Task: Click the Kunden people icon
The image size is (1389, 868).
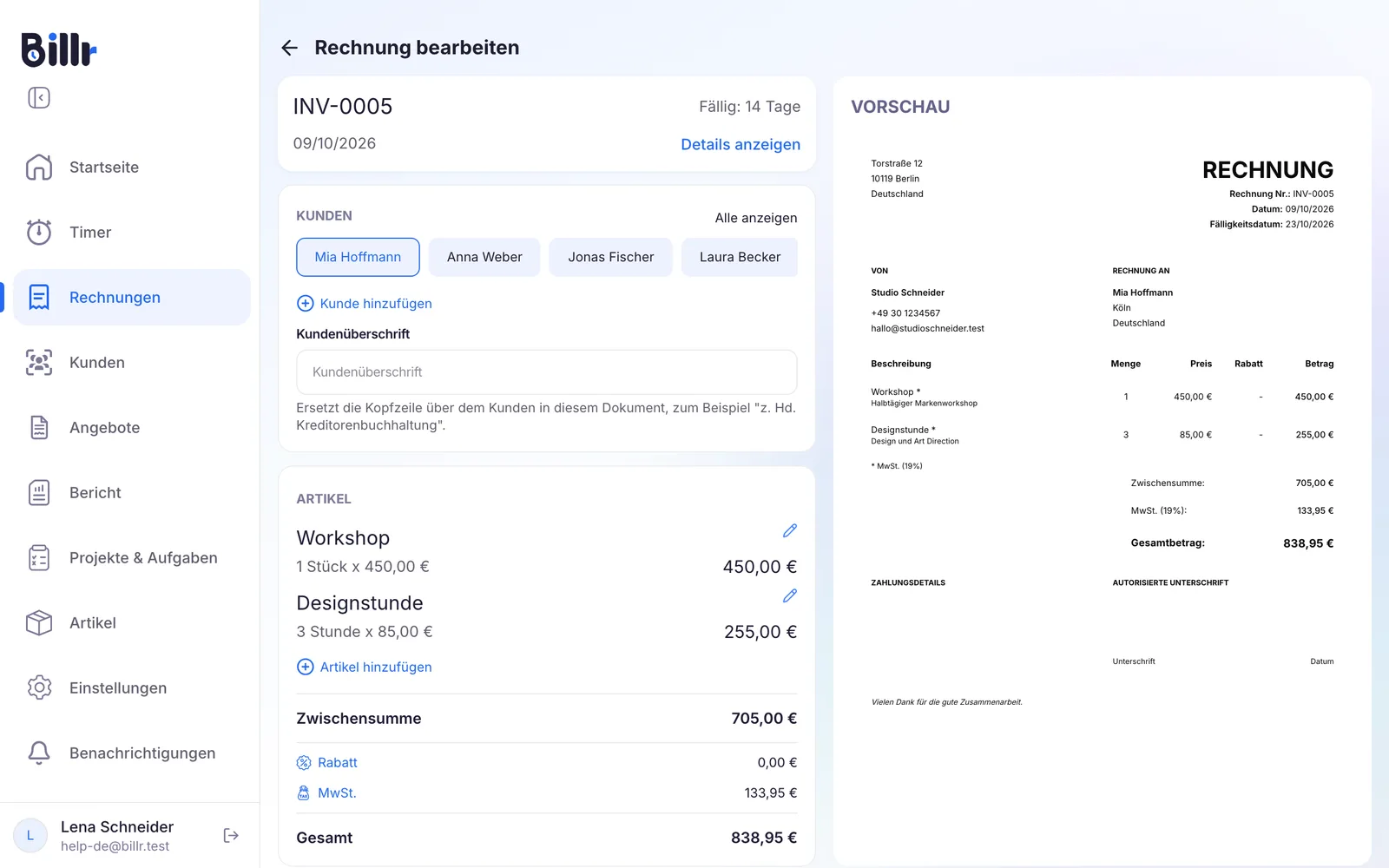Action: click(x=39, y=362)
